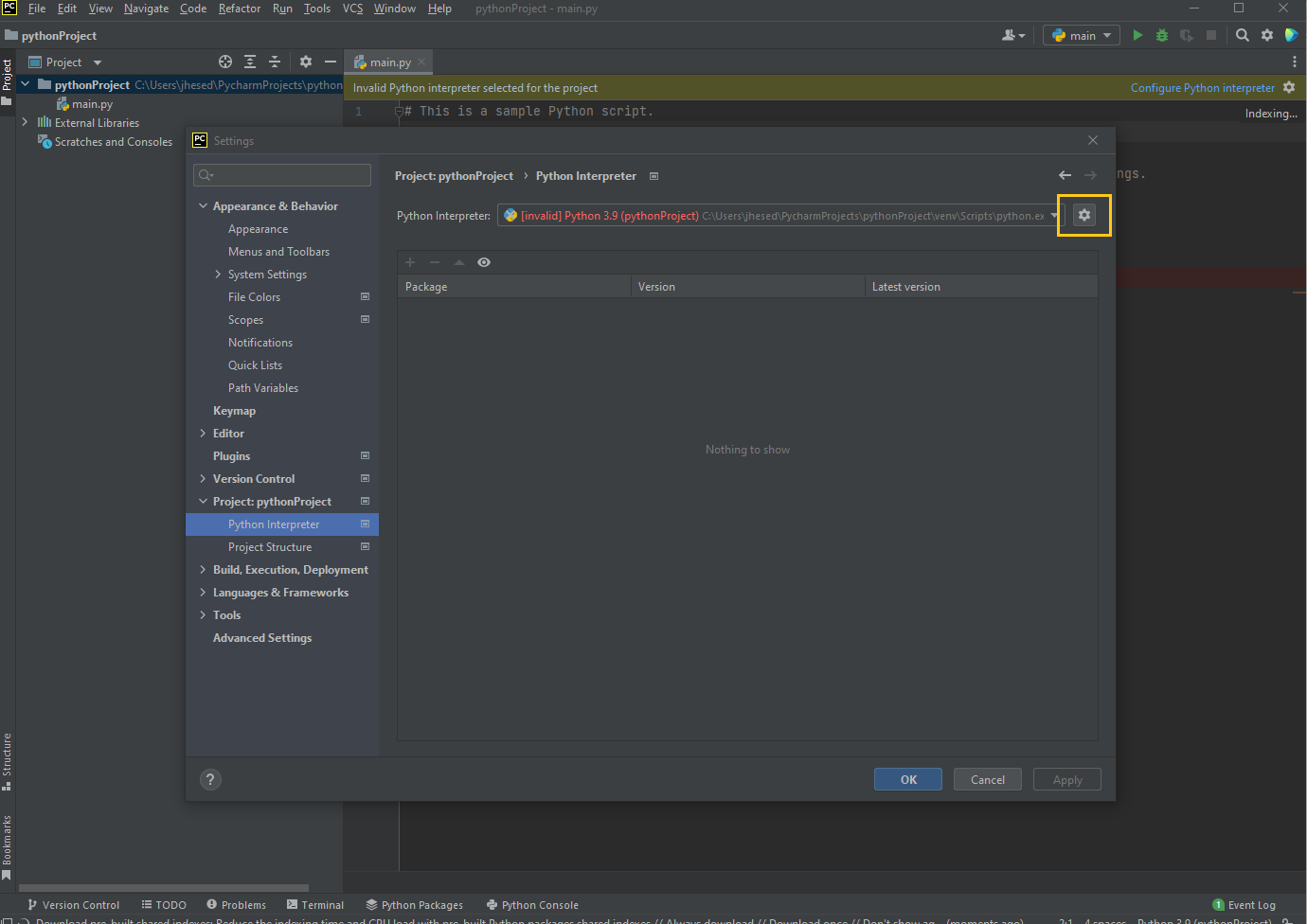Collapse the Appearance & Behavior section
The height and width of the screenshot is (924, 1307).
pyautogui.click(x=203, y=205)
